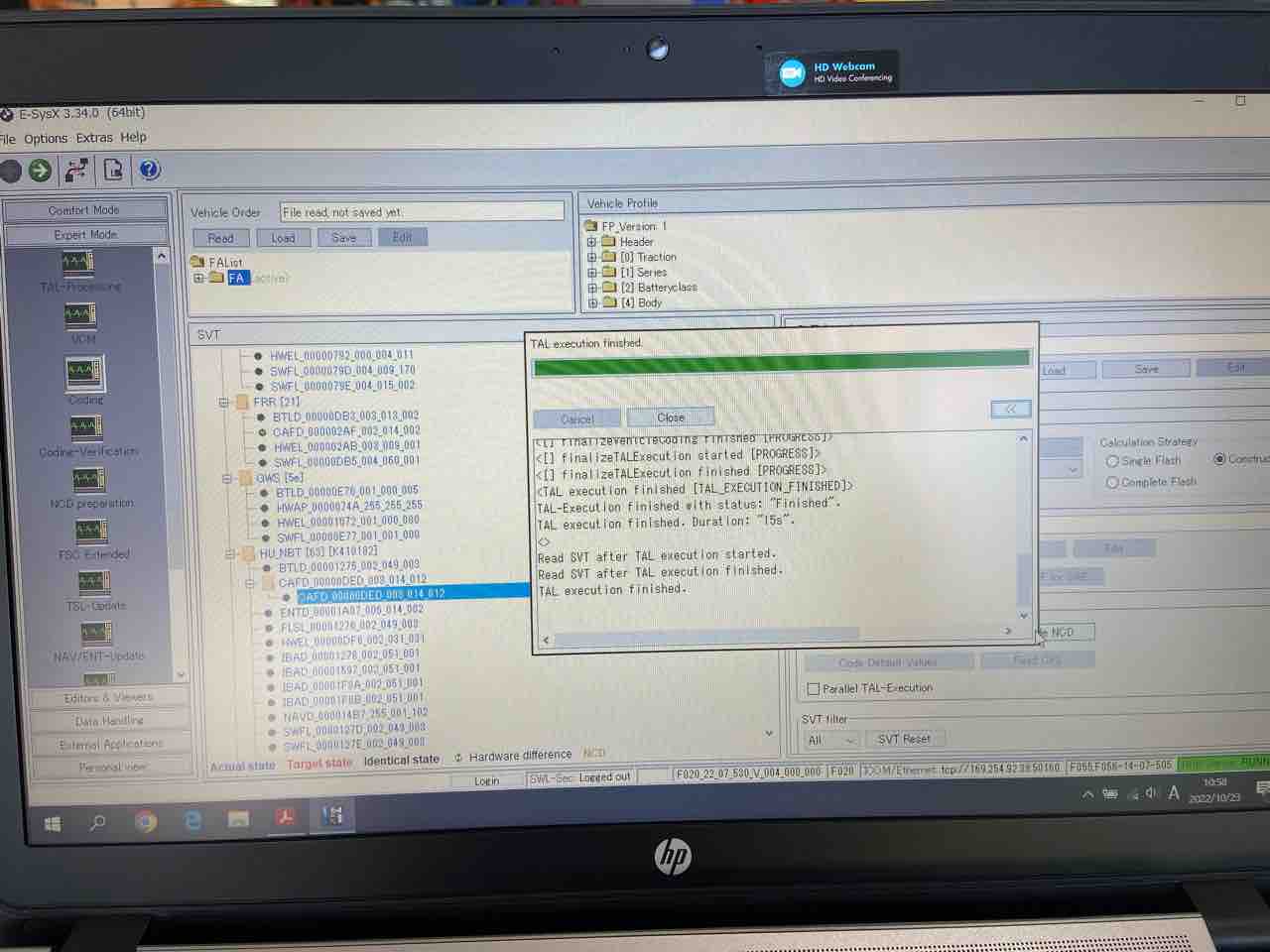Select the VCM module icon
Viewport: 1270px width, 952px height.
[x=79, y=316]
